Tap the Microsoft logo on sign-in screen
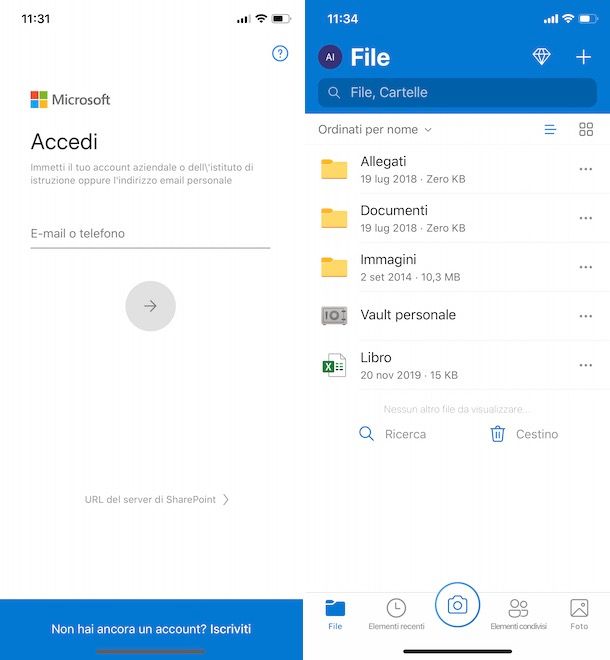This screenshot has width=610, height=660. coord(70,100)
